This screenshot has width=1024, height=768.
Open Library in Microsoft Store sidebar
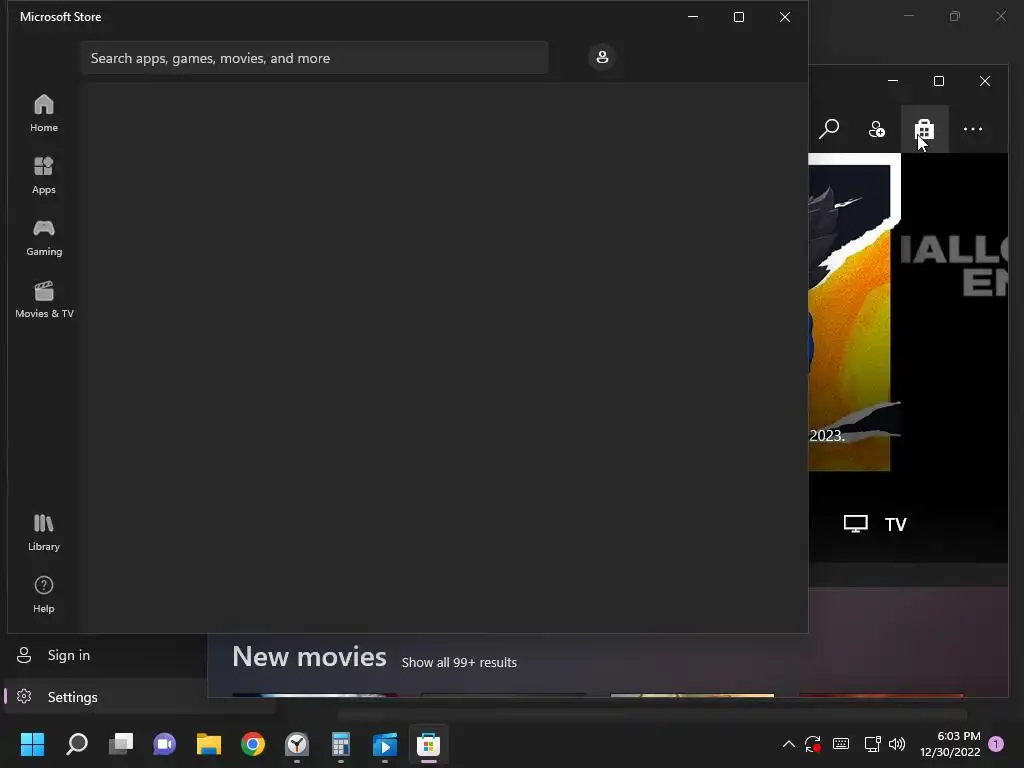click(44, 532)
